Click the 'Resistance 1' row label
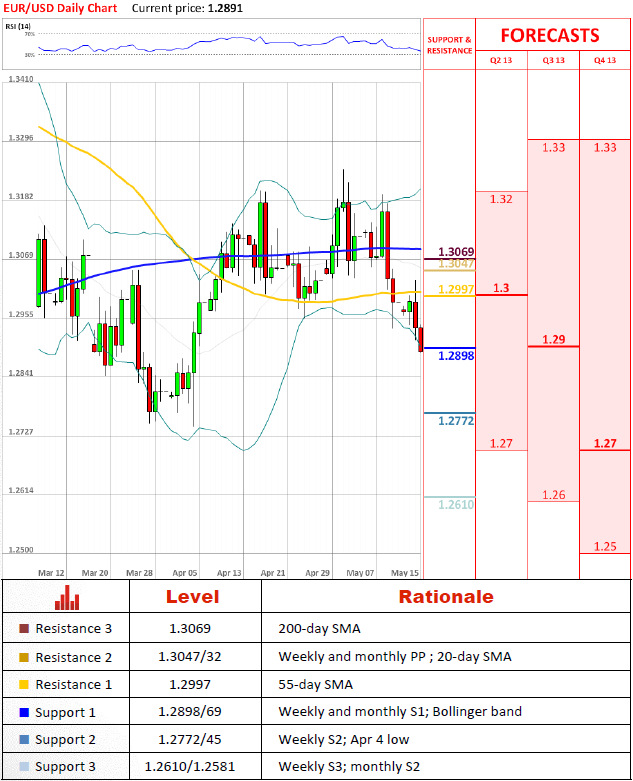 tap(74, 684)
